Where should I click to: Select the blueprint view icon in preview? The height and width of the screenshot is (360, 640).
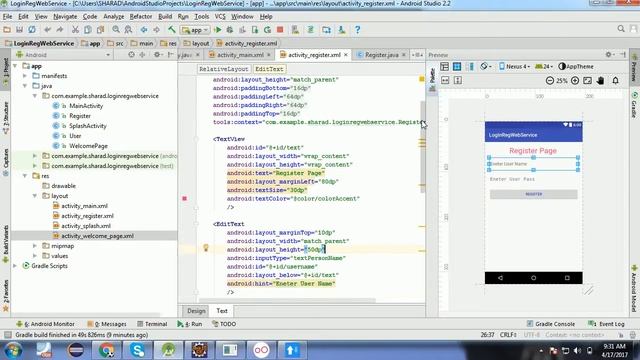(457, 67)
